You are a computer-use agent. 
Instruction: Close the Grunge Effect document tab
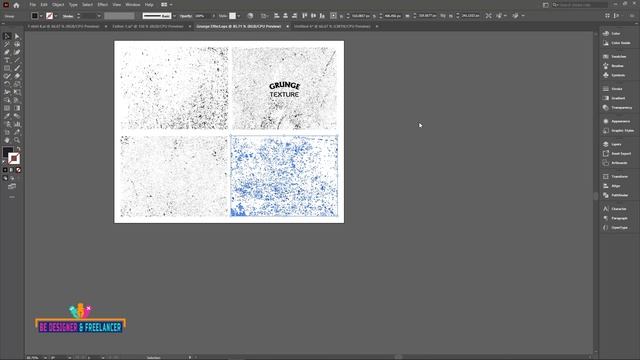click(287, 26)
